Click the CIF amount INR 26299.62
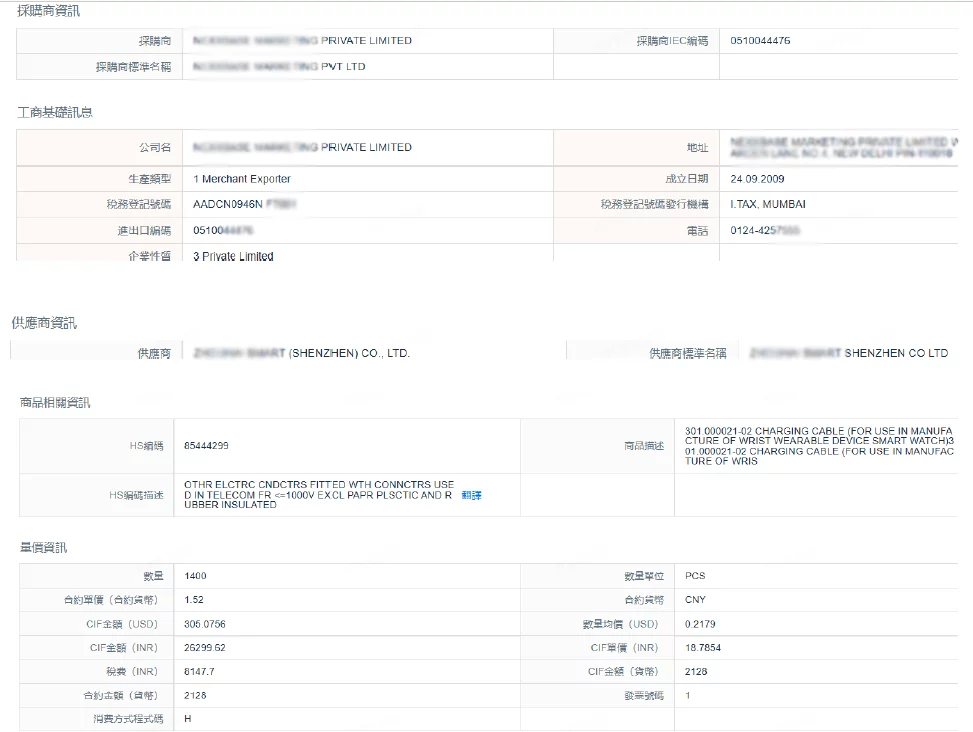This screenshot has height=732, width=973. pos(205,648)
